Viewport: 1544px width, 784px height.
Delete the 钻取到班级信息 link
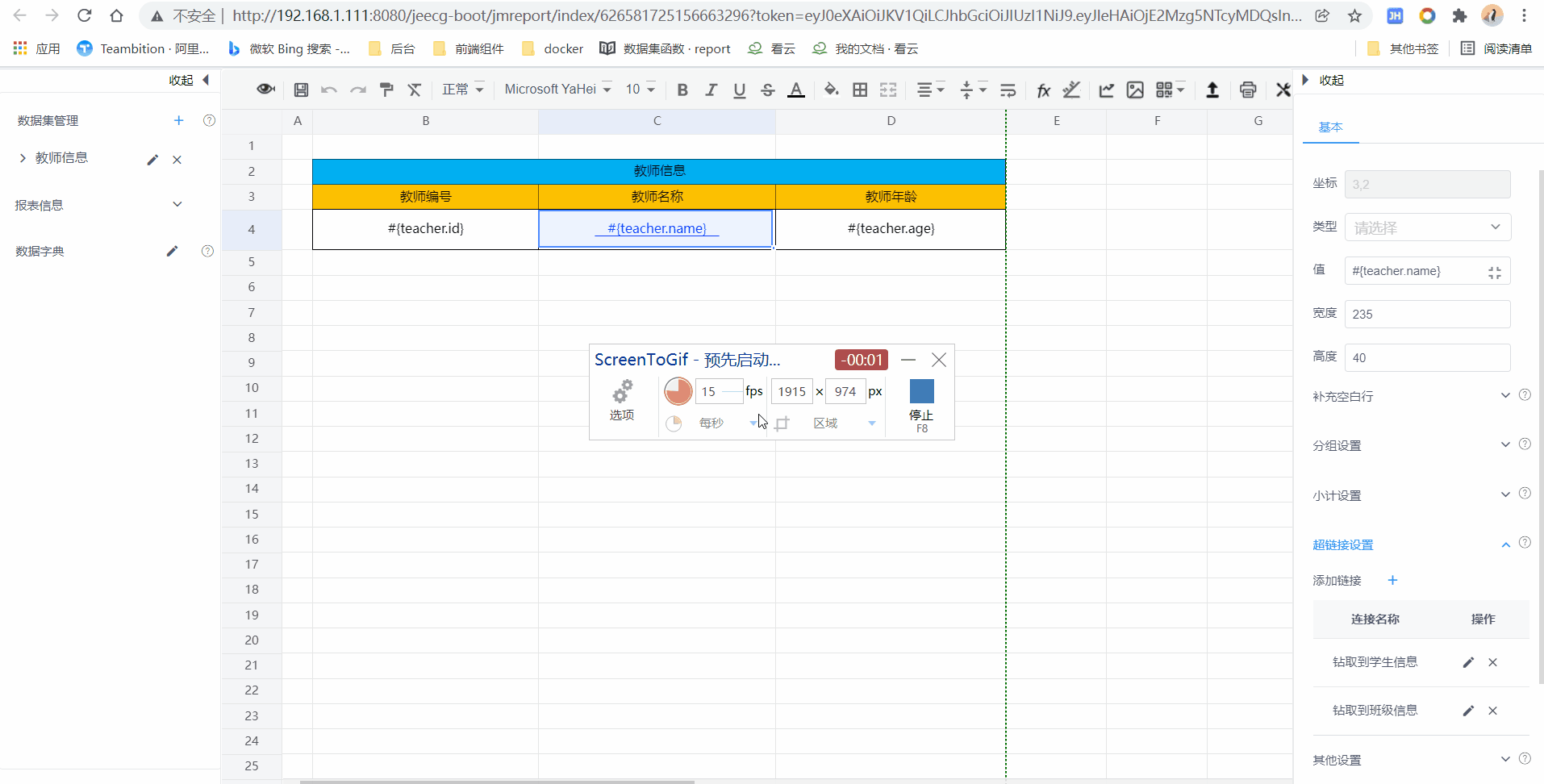[x=1492, y=711]
